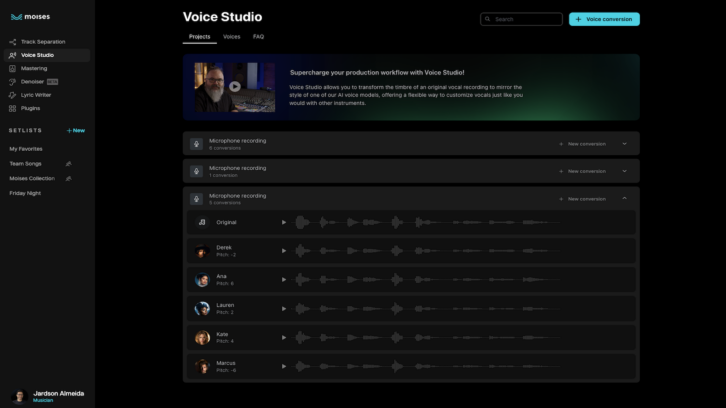Viewport: 726px width, 408px height.
Task: Click Lauren's avatar
Action: pyautogui.click(x=202, y=309)
